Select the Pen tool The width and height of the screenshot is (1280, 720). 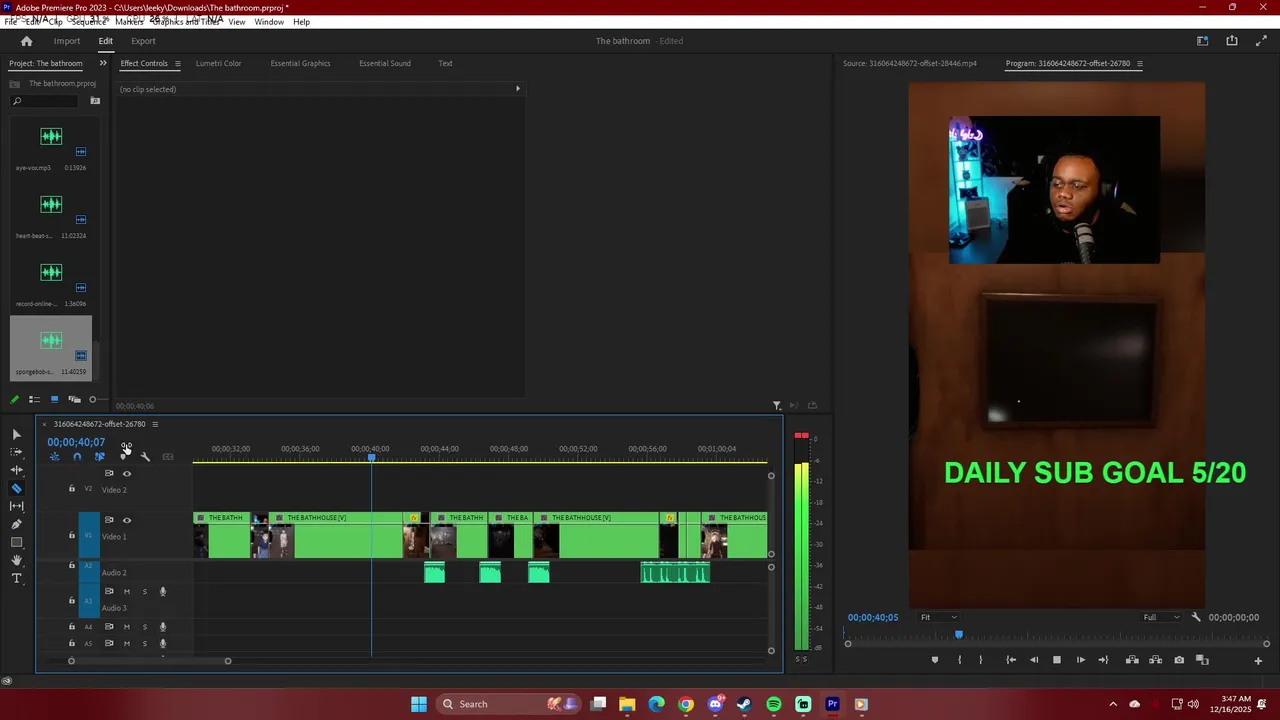(x=16, y=524)
